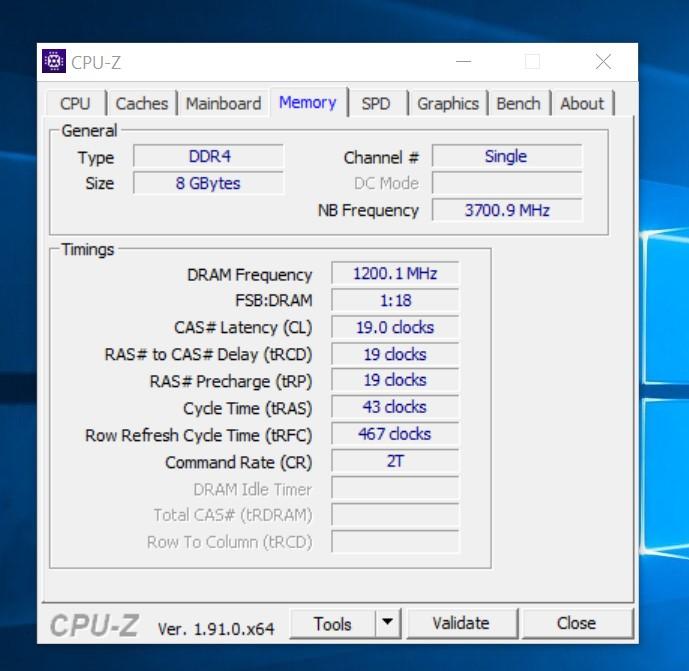Click the 19.0 clocks CAS Latency value
This screenshot has height=671, width=689.
click(395, 327)
